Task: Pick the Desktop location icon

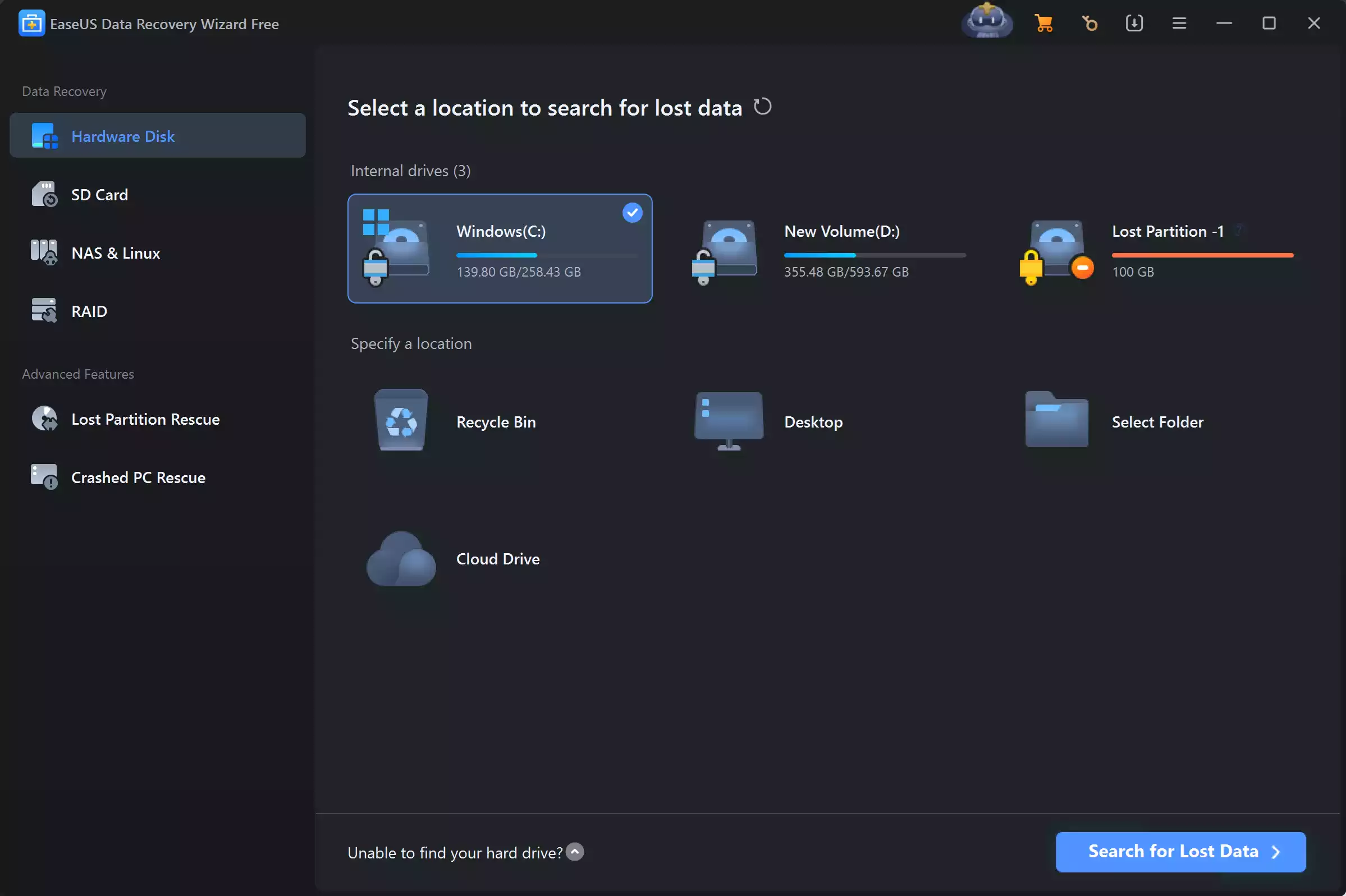Action: [x=729, y=421]
